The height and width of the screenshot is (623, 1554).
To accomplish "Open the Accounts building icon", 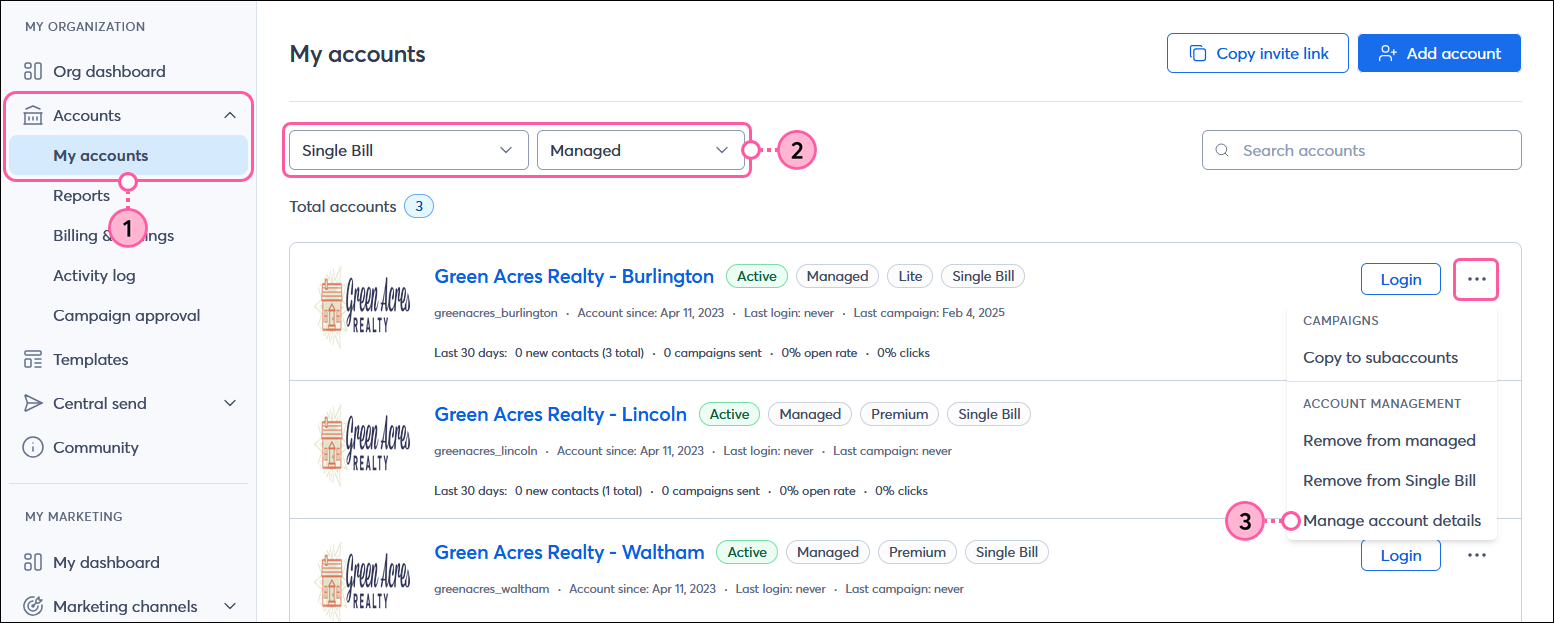I will (32, 115).
